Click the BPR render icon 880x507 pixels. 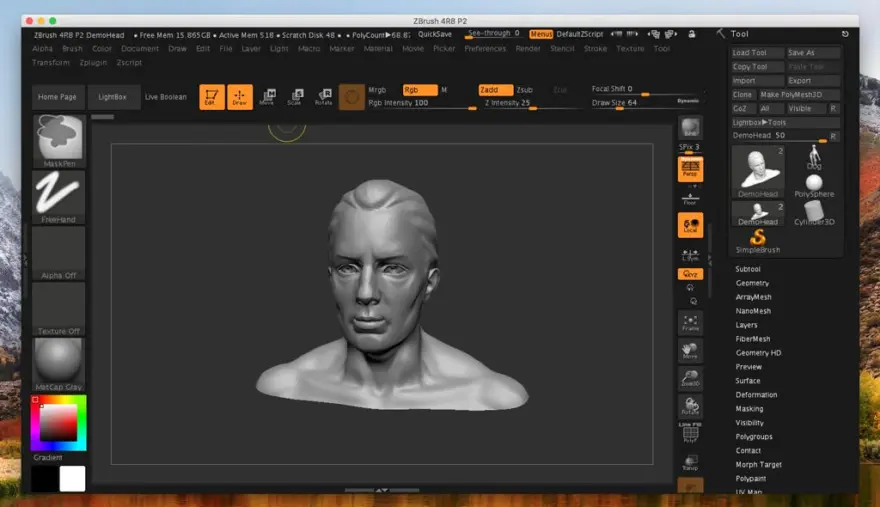[690, 128]
